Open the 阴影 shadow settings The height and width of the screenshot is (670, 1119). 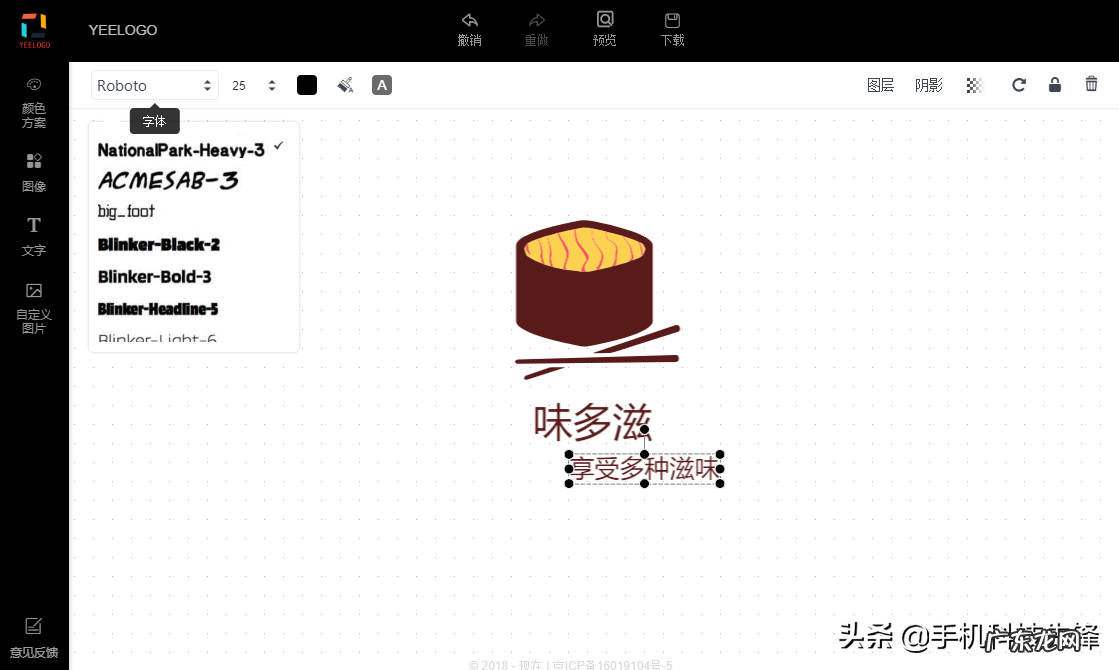(x=928, y=85)
